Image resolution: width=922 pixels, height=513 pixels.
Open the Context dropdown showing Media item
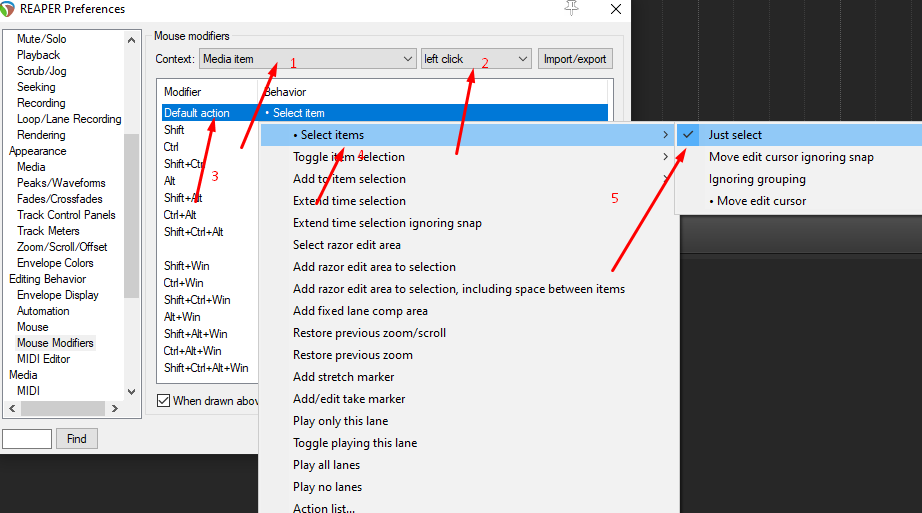click(308, 59)
